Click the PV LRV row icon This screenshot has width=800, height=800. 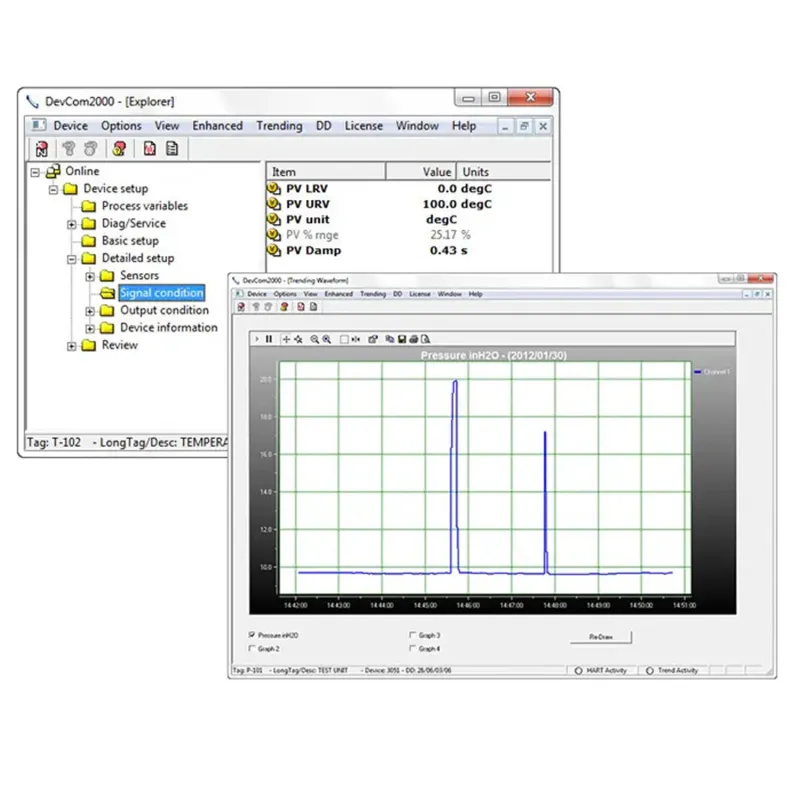(x=274, y=188)
